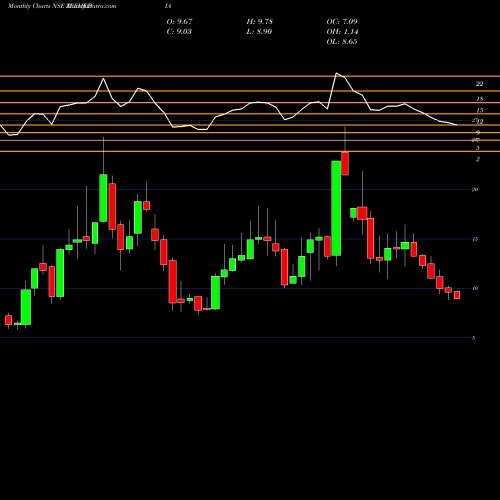Screen dimensions: 500x500
Task: Click the highest peak of the white indicator line
Action: coord(336,73)
